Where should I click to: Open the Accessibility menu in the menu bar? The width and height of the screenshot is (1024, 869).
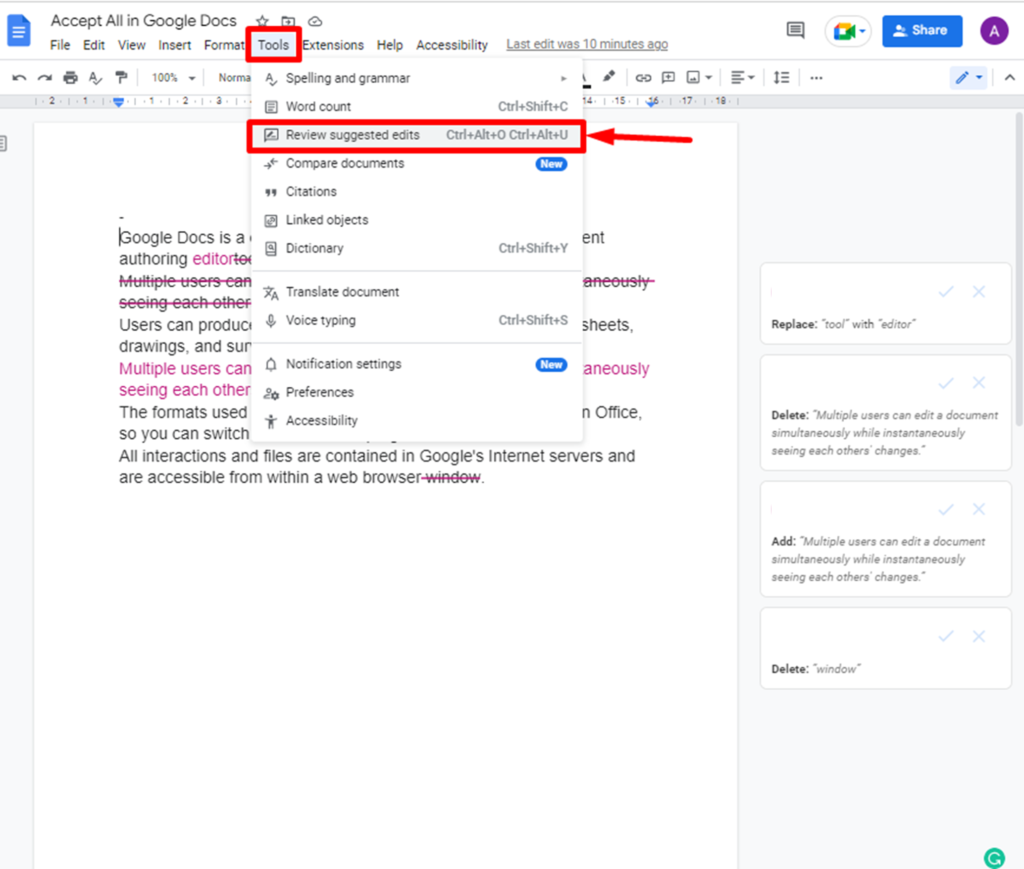(x=452, y=45)
